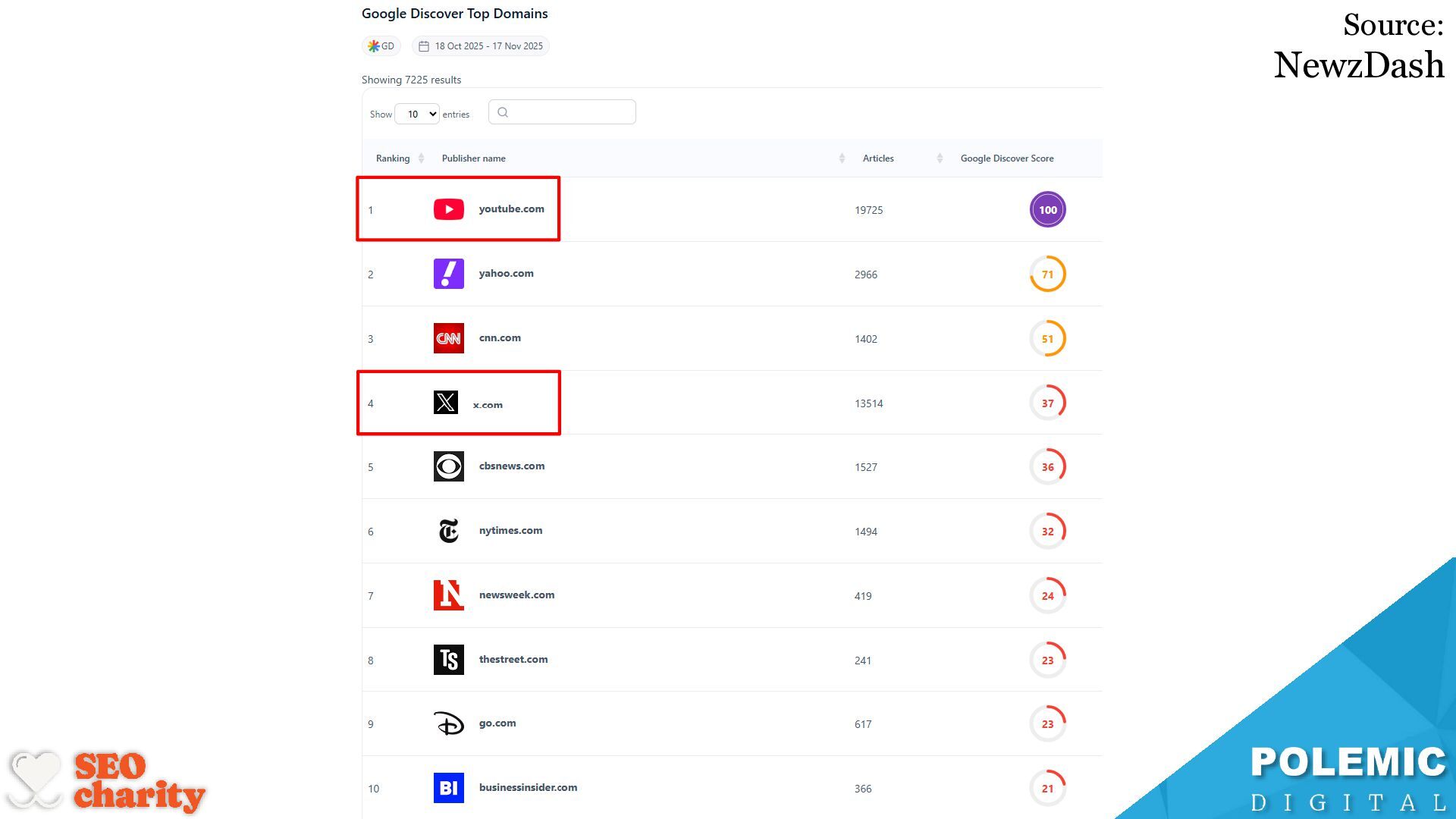Screen dimensions: 1456x819
Task: Open the youtube.com publisher link
Action: point(511,209)
